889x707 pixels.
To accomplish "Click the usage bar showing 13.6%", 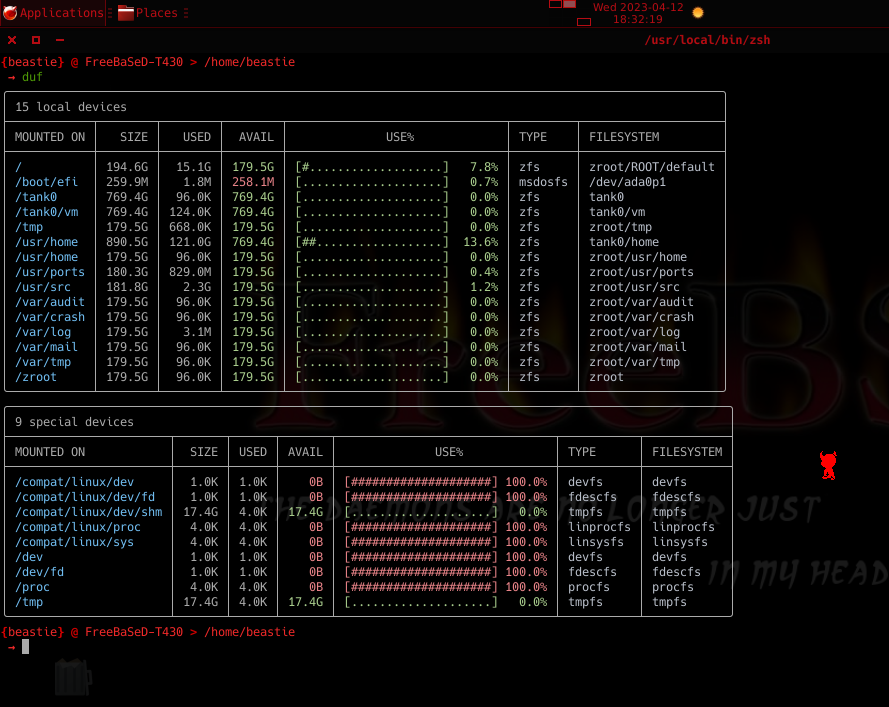I will click(x=371, y=242).
